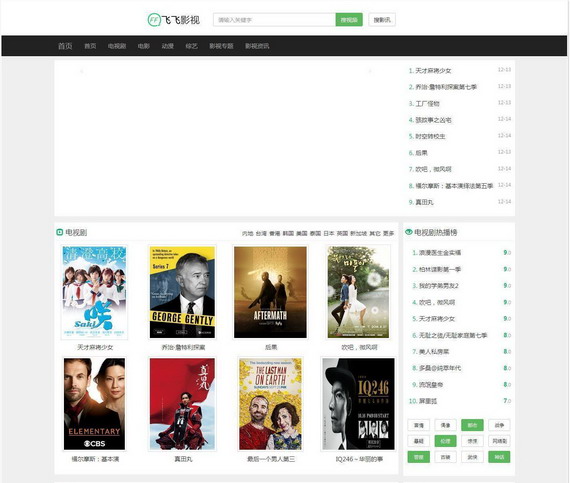The width and height of the screenshot is (570, 483).
Task: Click 更多 link in the 电视剧 section
Action: [x=389, y=233]
